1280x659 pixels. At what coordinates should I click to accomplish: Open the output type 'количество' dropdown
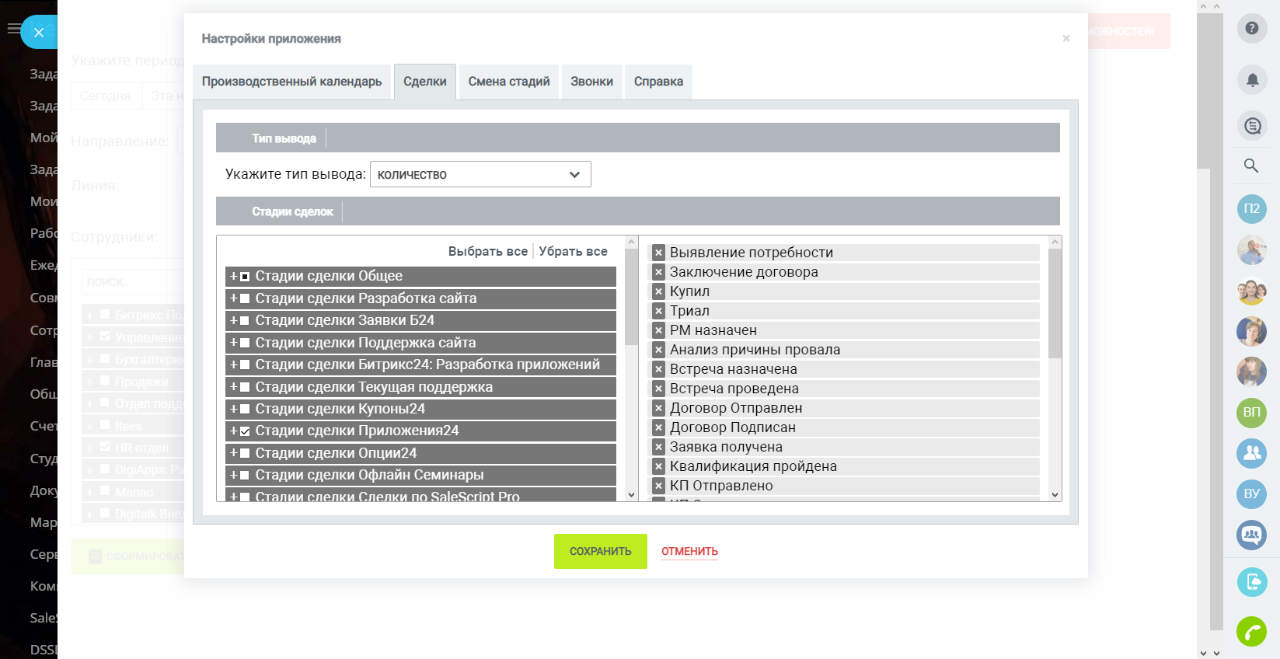480,175
